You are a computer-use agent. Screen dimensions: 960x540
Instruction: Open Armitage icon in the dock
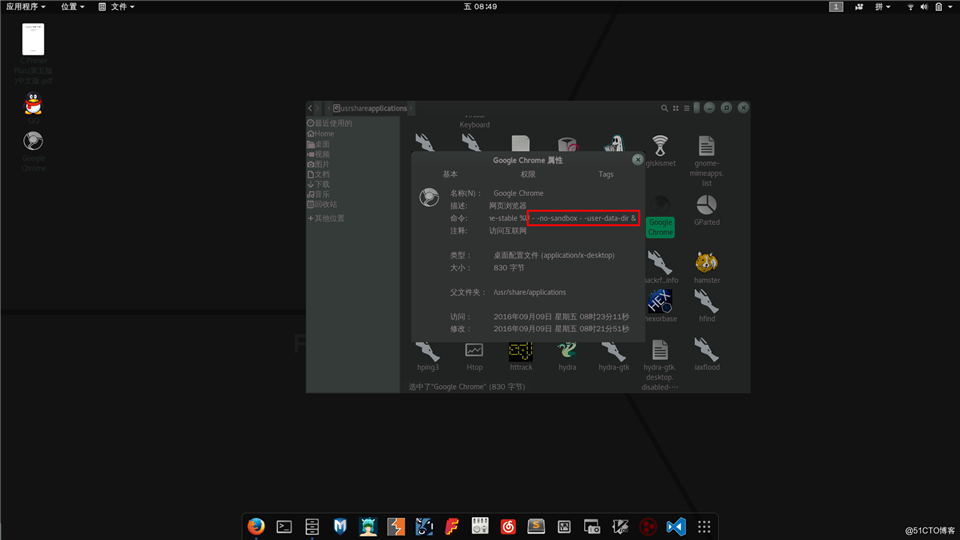coord(368,527)
